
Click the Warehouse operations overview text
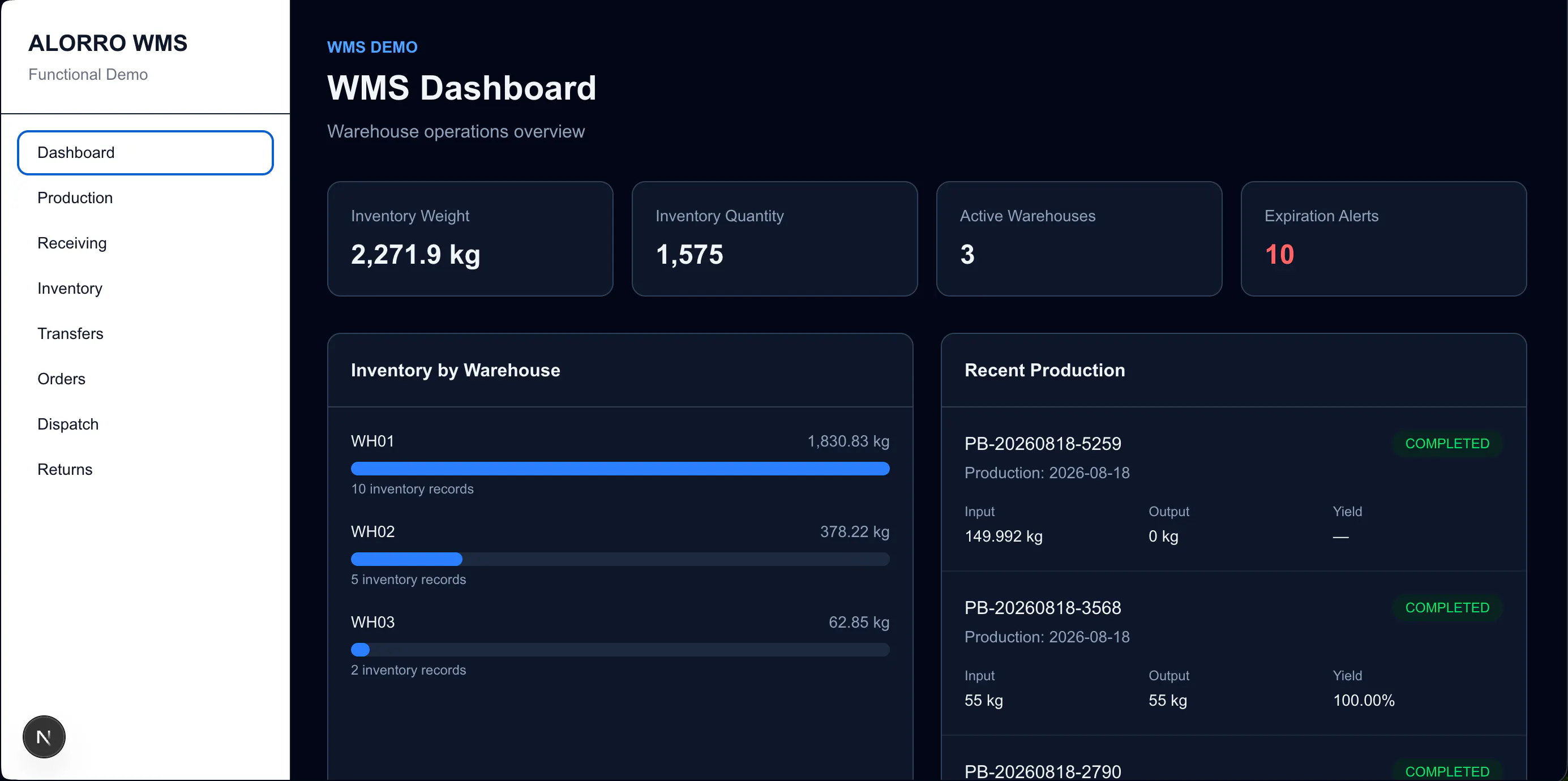point(456,131)
